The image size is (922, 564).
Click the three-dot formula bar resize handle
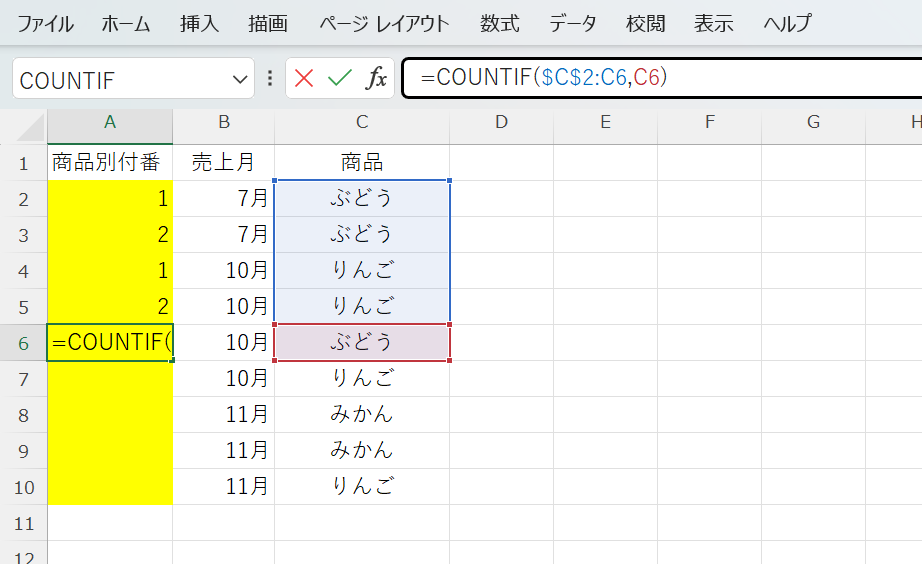point(270,79)
